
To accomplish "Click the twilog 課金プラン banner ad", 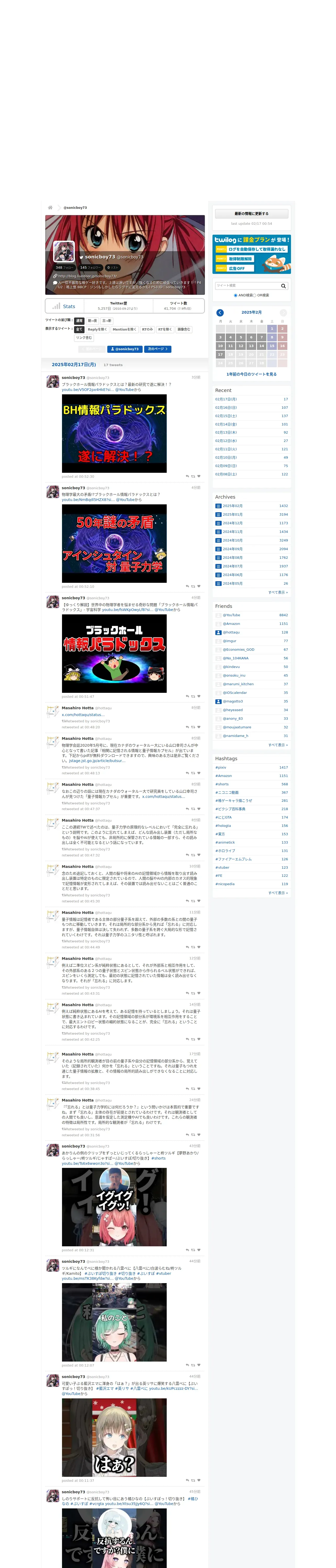I will (251, 255).
